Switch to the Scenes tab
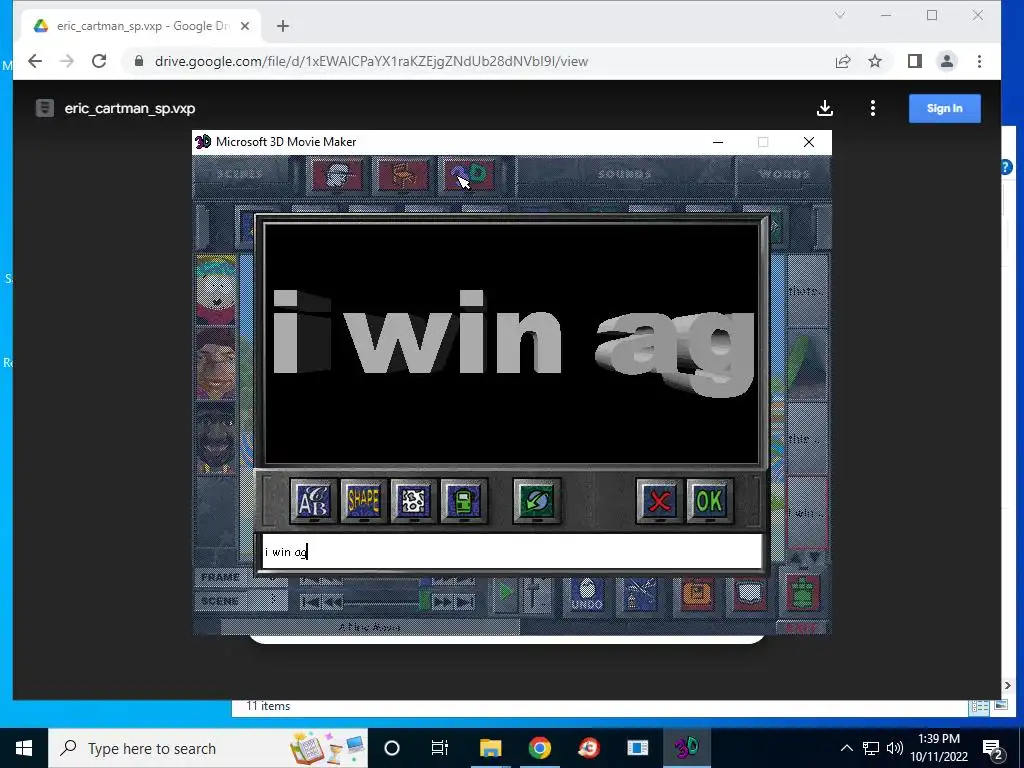Image resolution: width=1024 pixels, height=768 pixels. click(x=240, y=174)
